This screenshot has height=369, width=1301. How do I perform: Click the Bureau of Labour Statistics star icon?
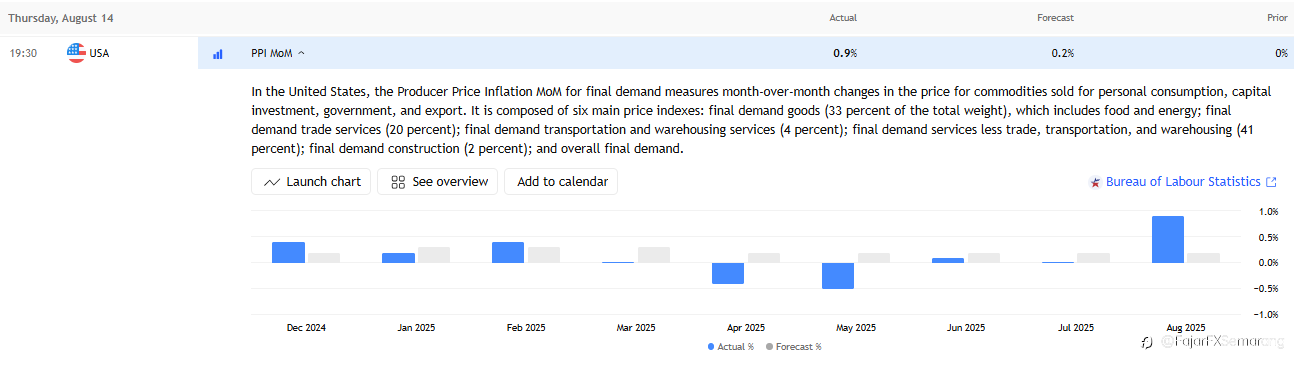point(1095,182)
